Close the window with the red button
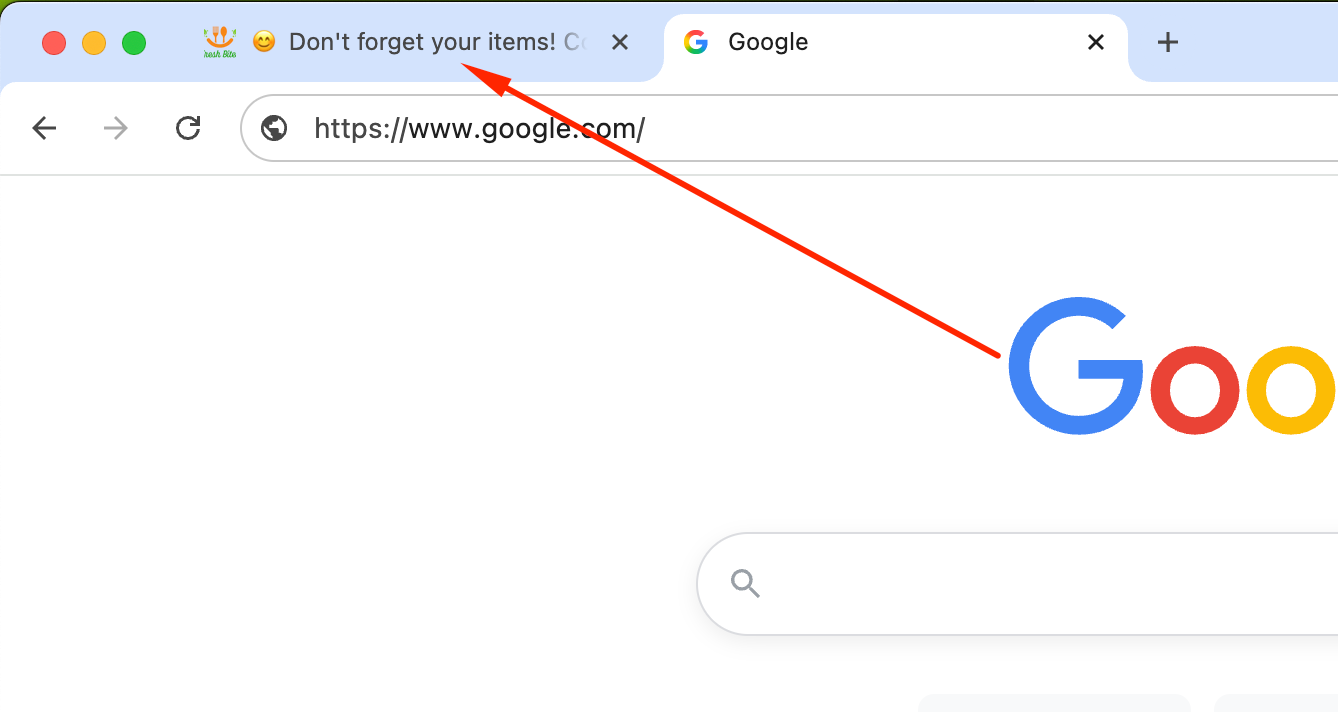 [54, 43]
